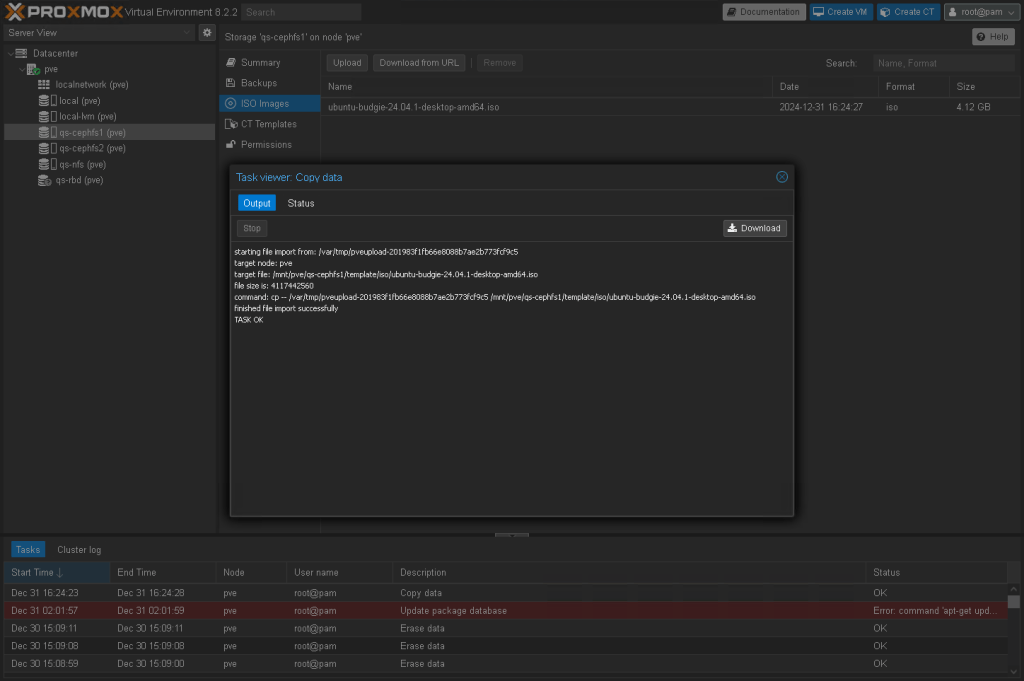Open the Server View dropdown

(x=99, y=33)
